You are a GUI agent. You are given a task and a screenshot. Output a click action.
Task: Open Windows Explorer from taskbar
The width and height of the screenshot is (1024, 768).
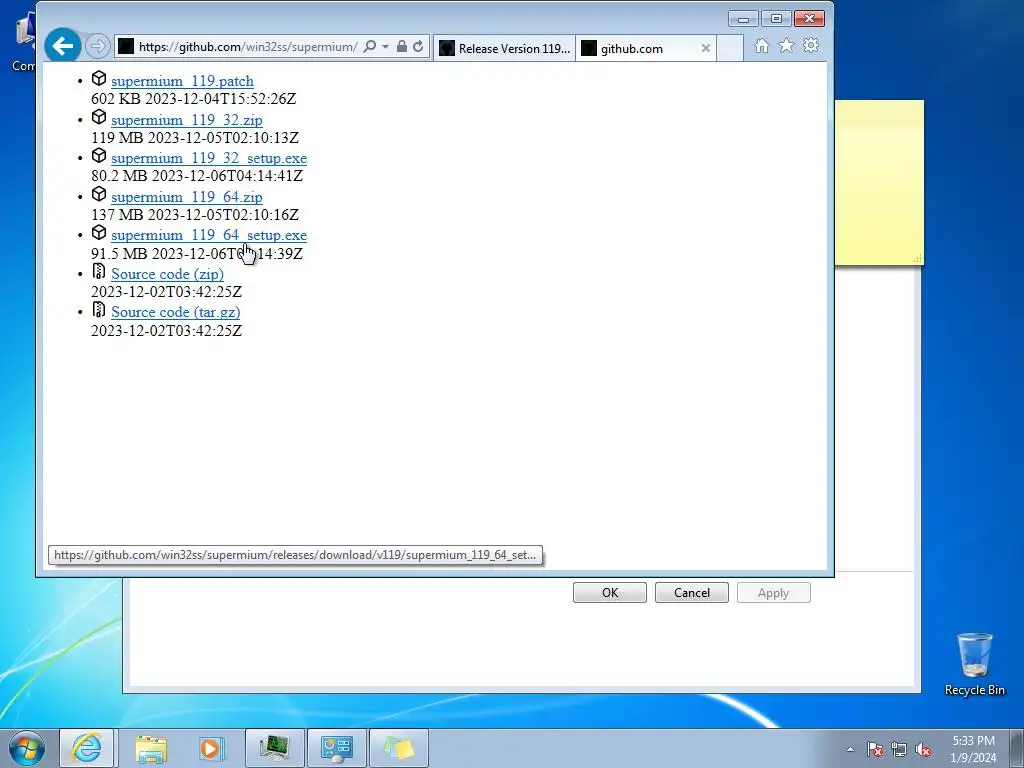(151, 748)
